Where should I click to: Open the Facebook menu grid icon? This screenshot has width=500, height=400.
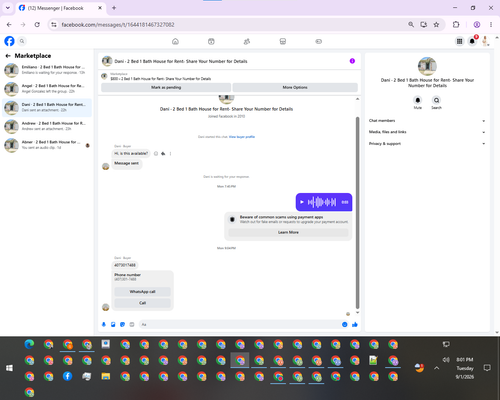(459, 41)
